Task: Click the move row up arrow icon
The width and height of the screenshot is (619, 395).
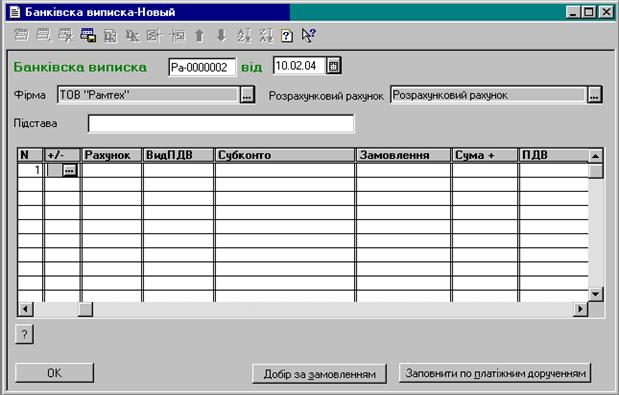Action: [x=199, y=36]
